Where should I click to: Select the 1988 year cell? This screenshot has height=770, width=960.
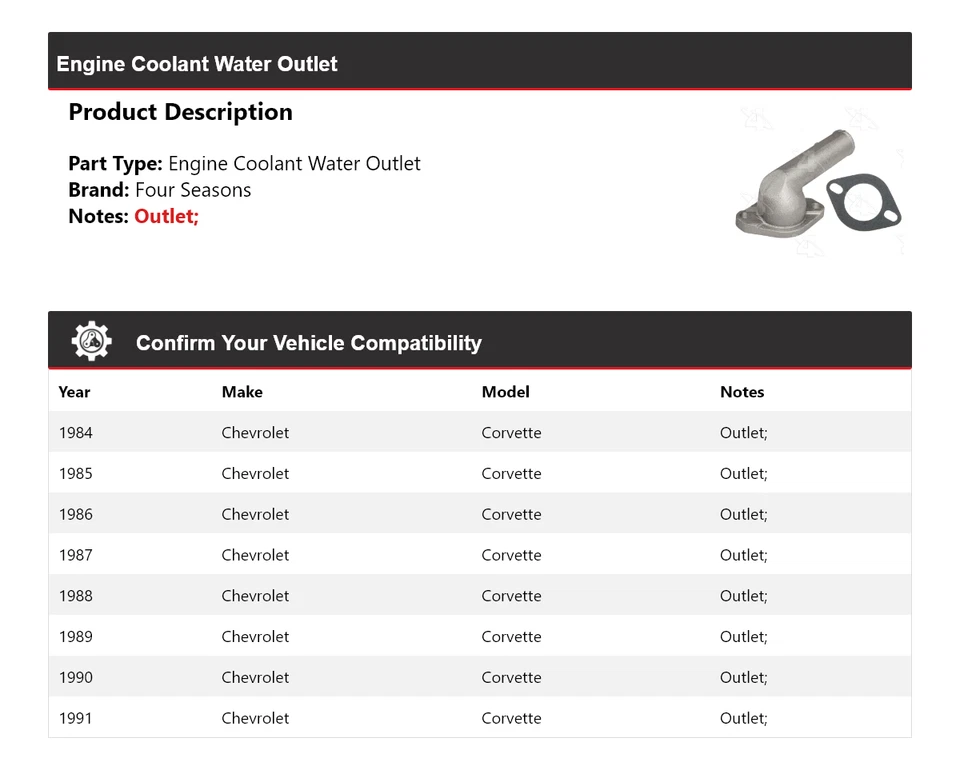[76, 596]
